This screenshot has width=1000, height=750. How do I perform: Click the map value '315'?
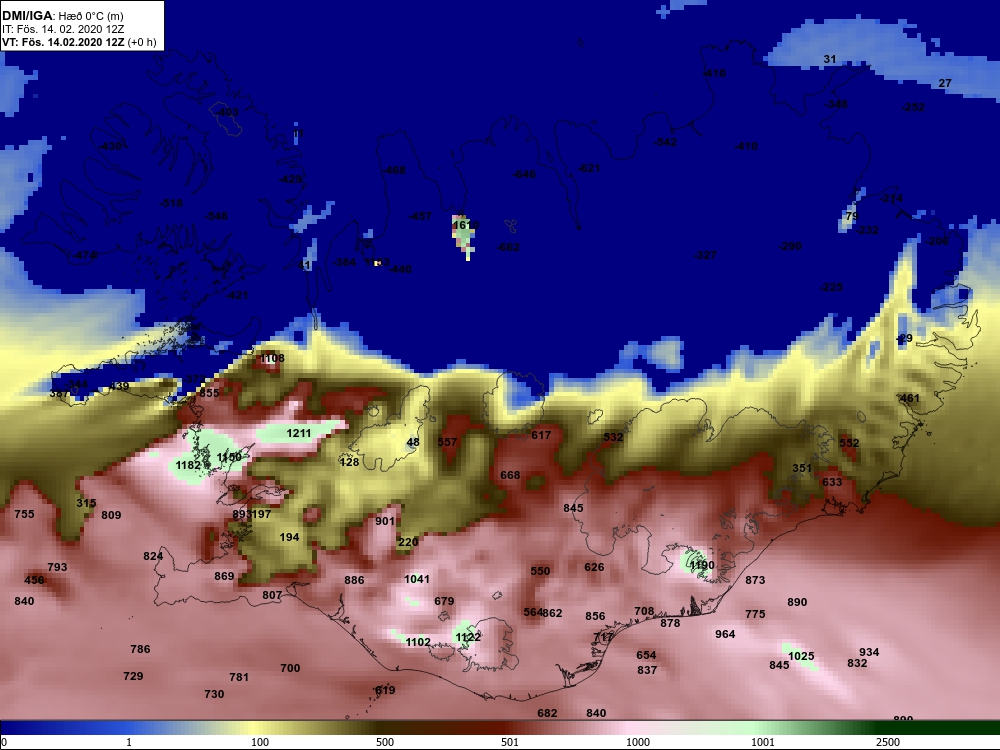pos(86,503)
